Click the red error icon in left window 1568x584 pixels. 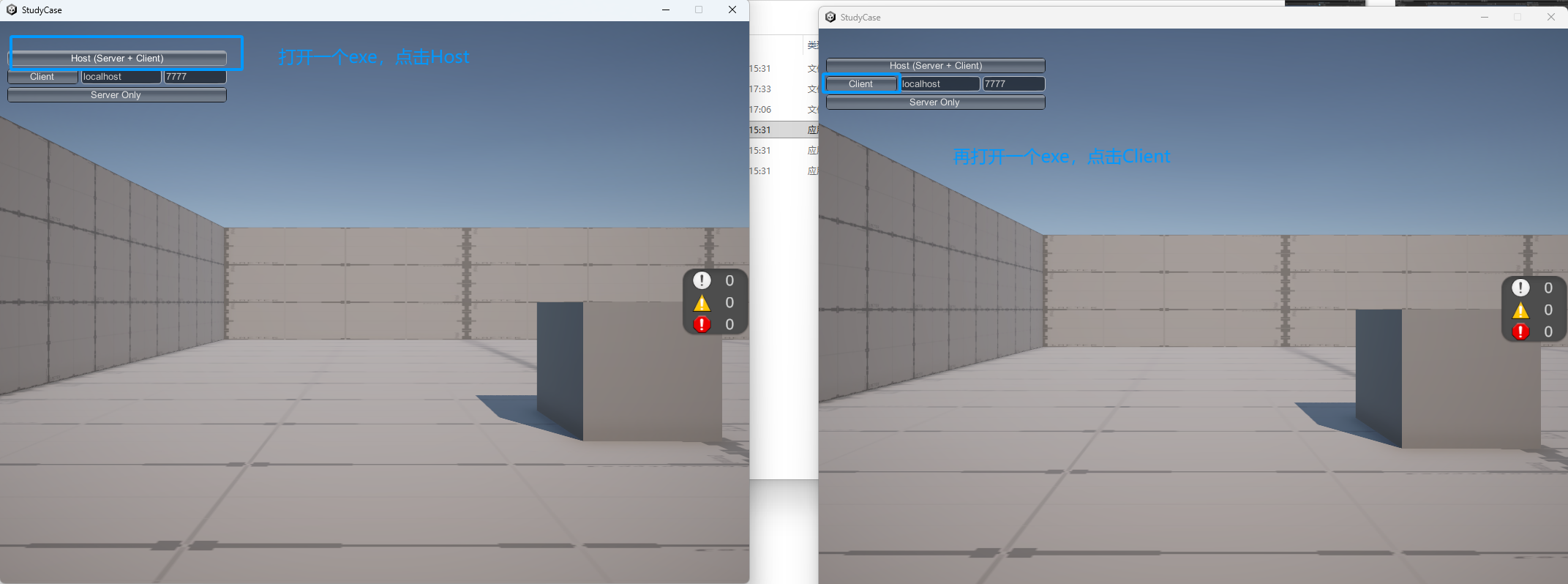(x=702, y=324)
